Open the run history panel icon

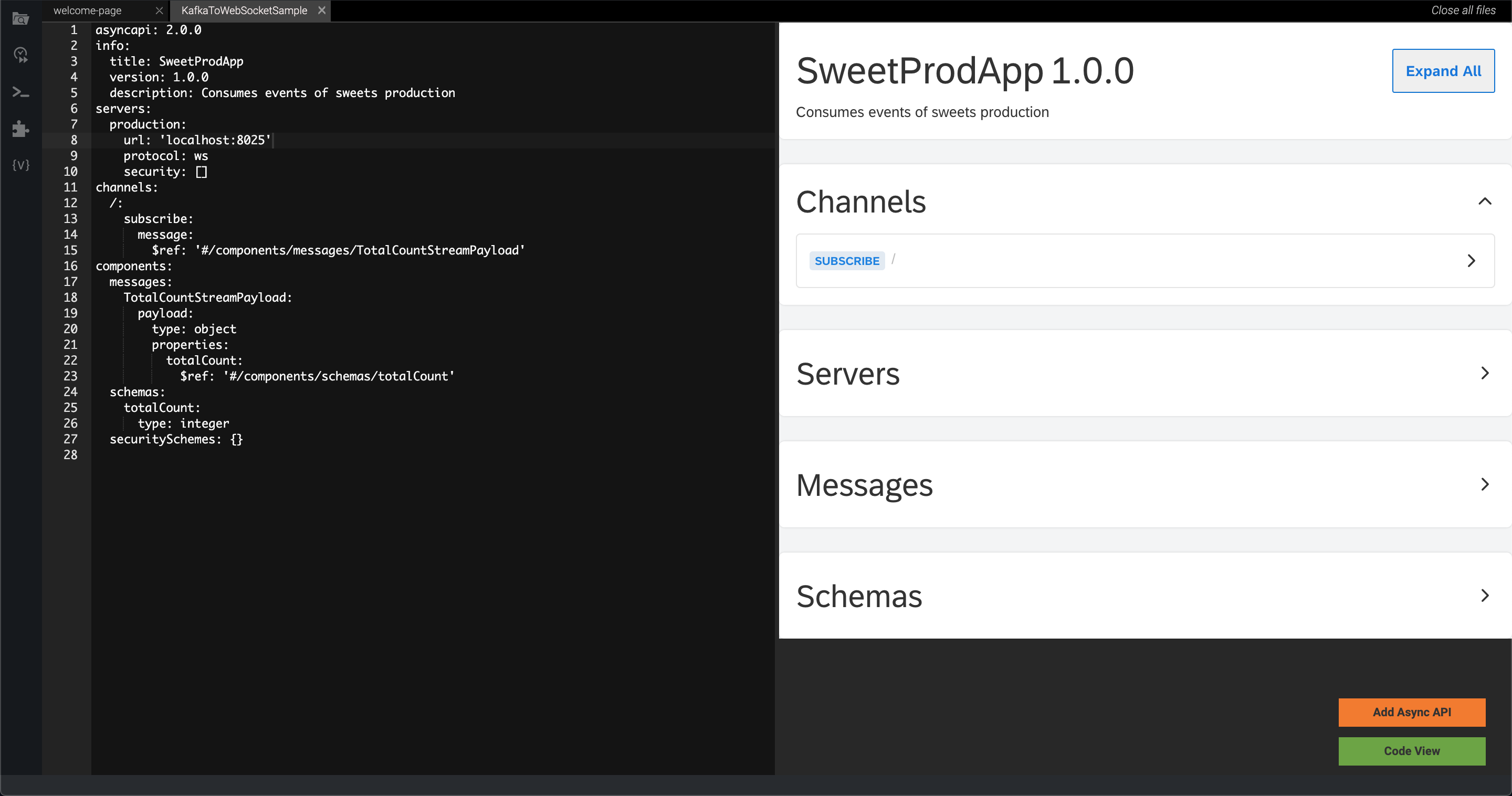tap(20, 55)
